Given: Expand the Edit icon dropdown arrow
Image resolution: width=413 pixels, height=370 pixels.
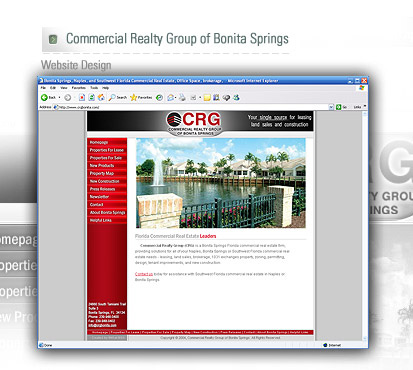Looking at the screenshot, I should pos(200,97).
